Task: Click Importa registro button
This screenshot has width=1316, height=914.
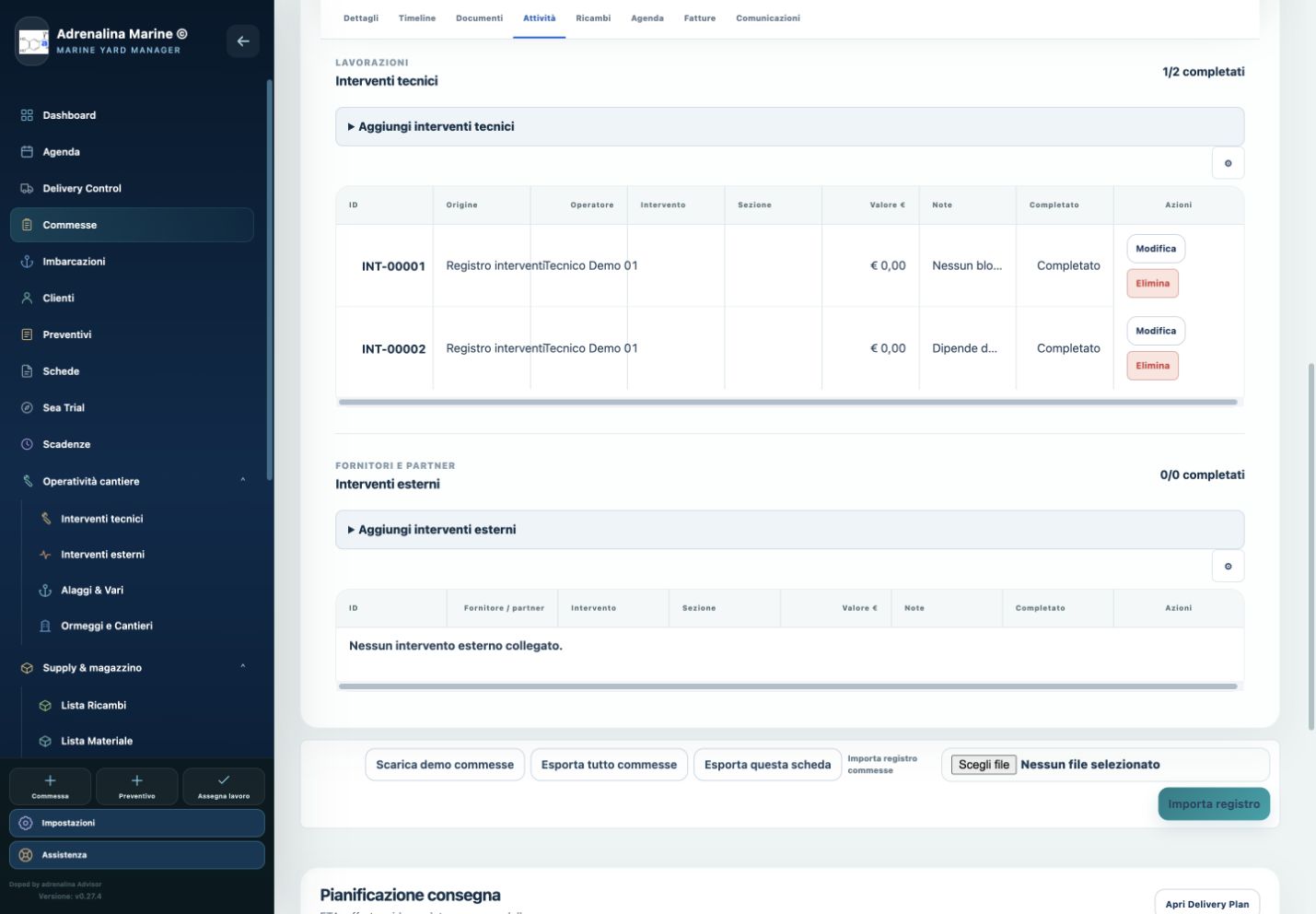Action: [1214, 803]
